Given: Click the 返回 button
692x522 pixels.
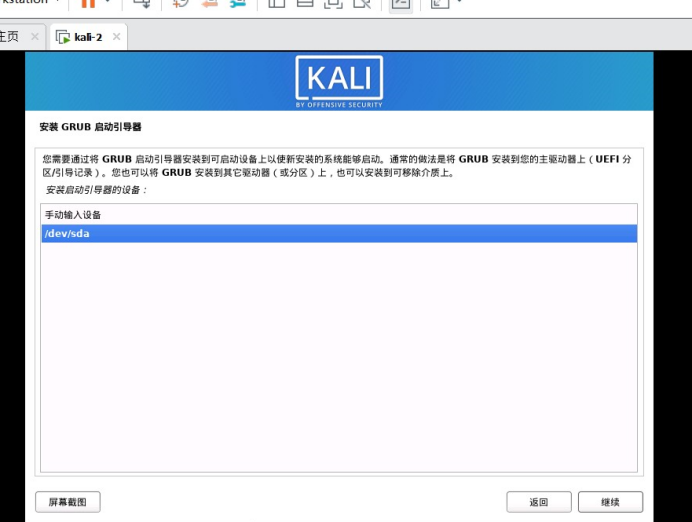Looking at the screenshot, I should [x=539, y=502].
